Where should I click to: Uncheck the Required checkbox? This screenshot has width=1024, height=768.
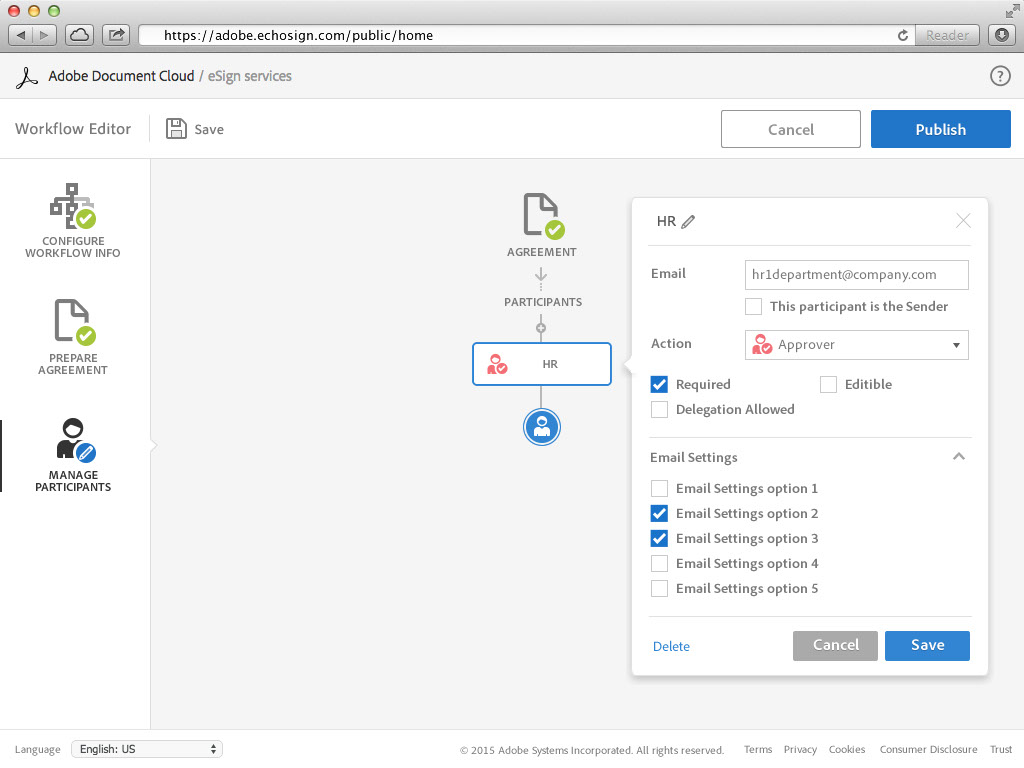coord(659,384)
